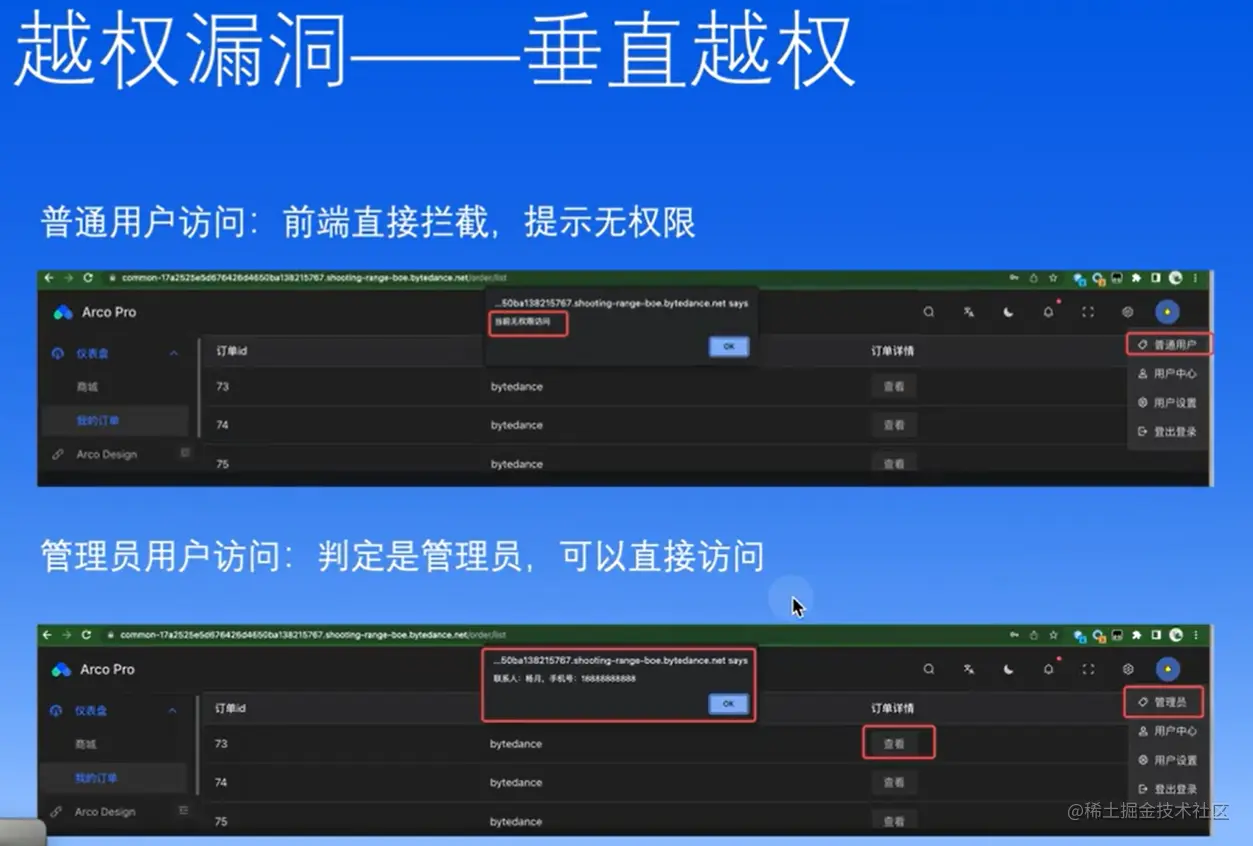Image resolution: width=1253 pixels, height=846 pixels.
Task: Open Arco Design link in 管理员 sidebar
Action: (105, 812)
